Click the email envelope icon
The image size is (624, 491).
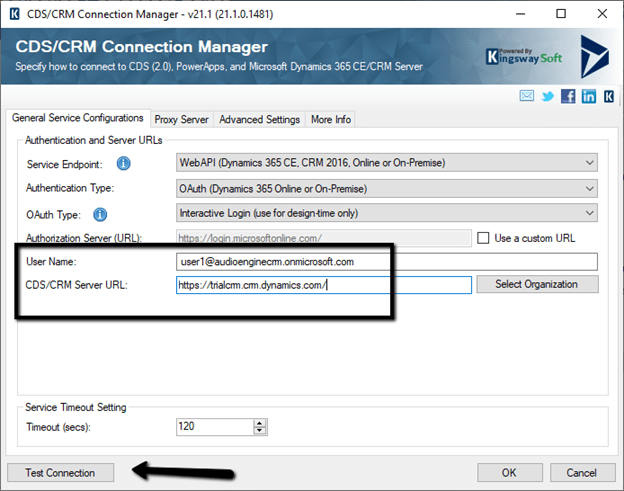(x=526, y=96)
